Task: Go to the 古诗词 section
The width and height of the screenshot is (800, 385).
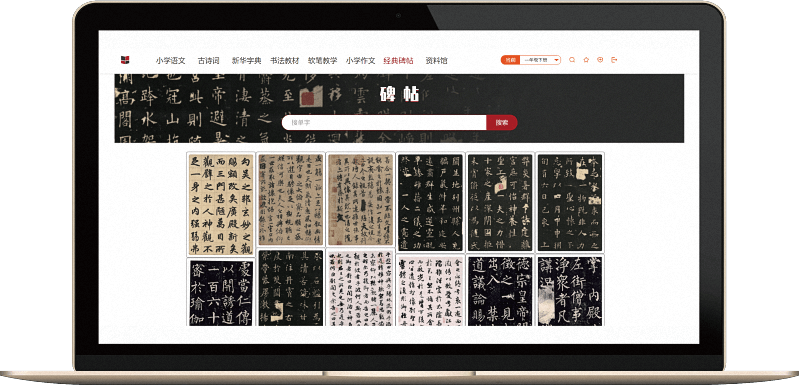Action: tap(209, 61)
